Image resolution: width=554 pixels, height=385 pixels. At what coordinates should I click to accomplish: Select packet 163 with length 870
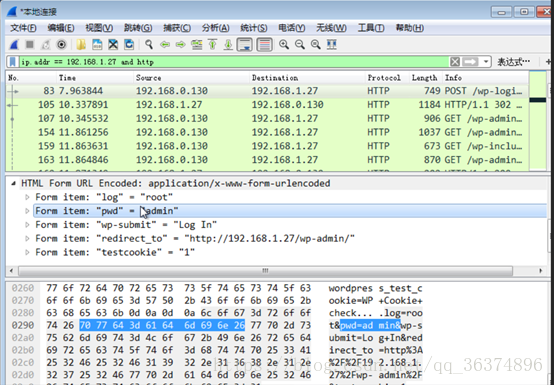coord(267,160)
